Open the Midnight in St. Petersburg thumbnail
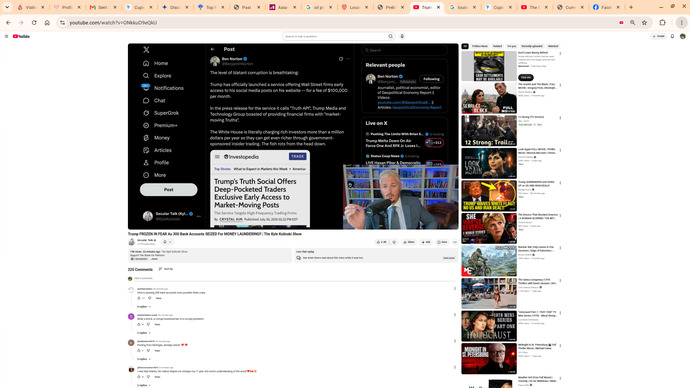This screenshot has width=690, height=388. tap(489, 359)
